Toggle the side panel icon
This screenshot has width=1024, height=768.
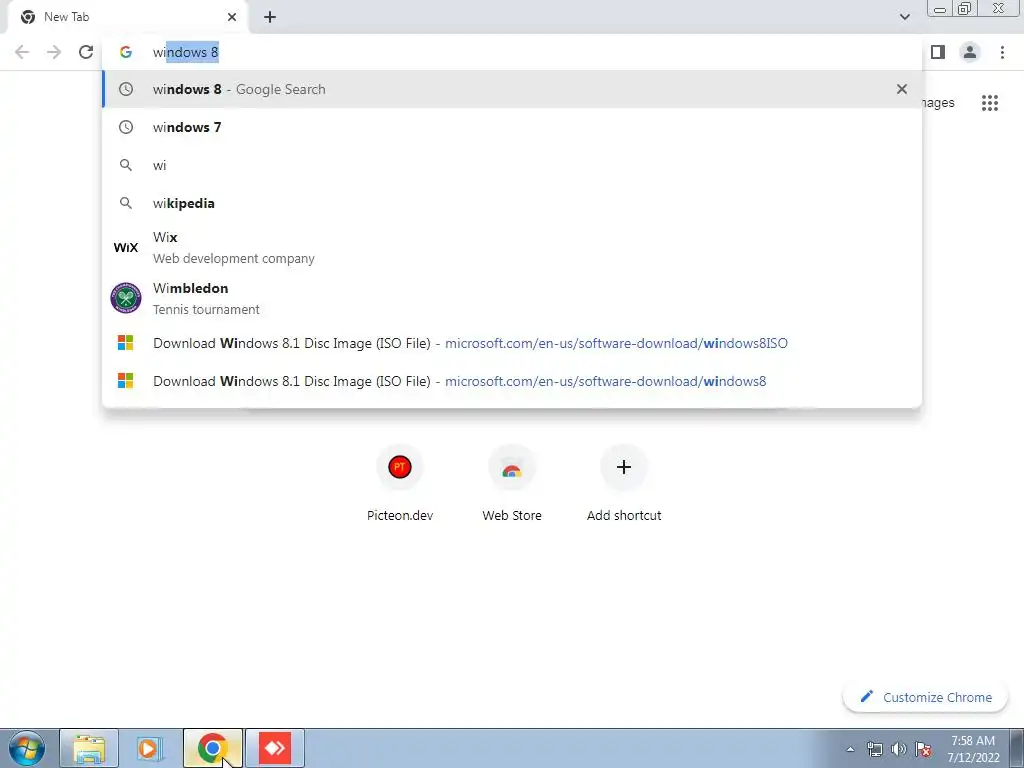point(938,52)
